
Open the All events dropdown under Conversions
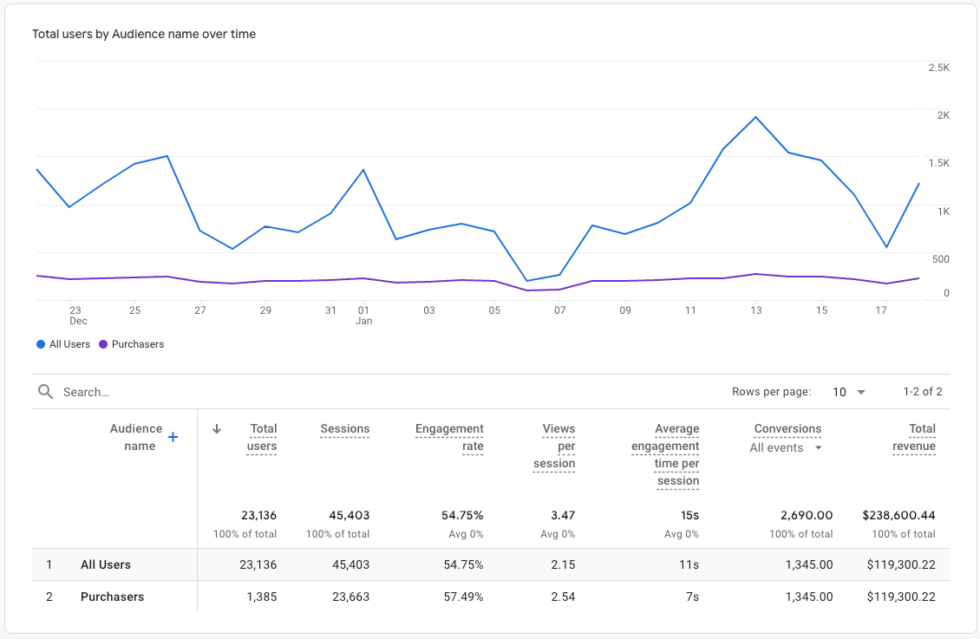click(786, 448)
